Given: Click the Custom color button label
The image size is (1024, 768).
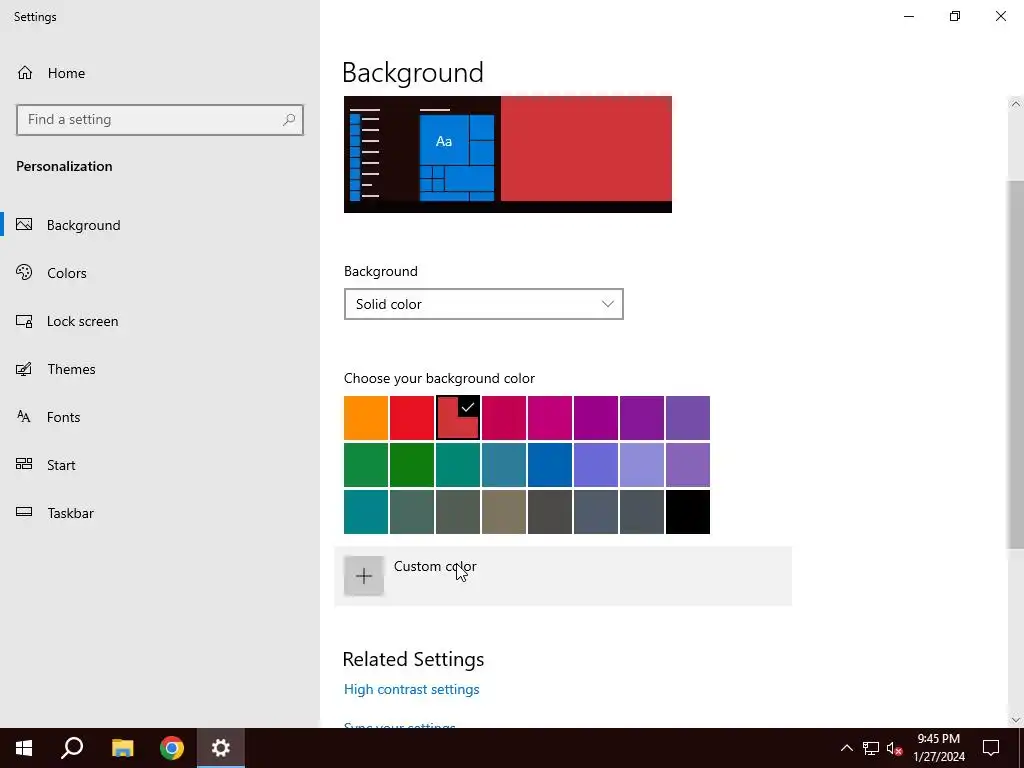Looking at the screenshot, I should point(435,566).
